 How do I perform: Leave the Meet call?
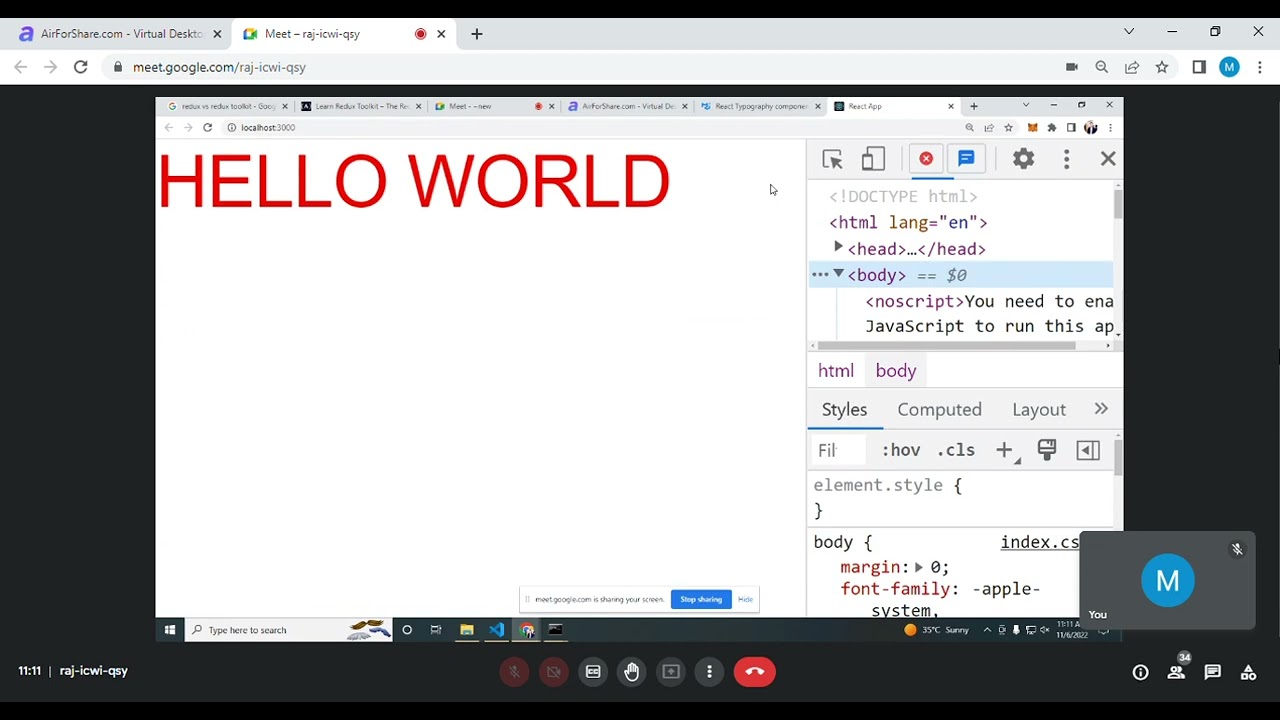755,672
